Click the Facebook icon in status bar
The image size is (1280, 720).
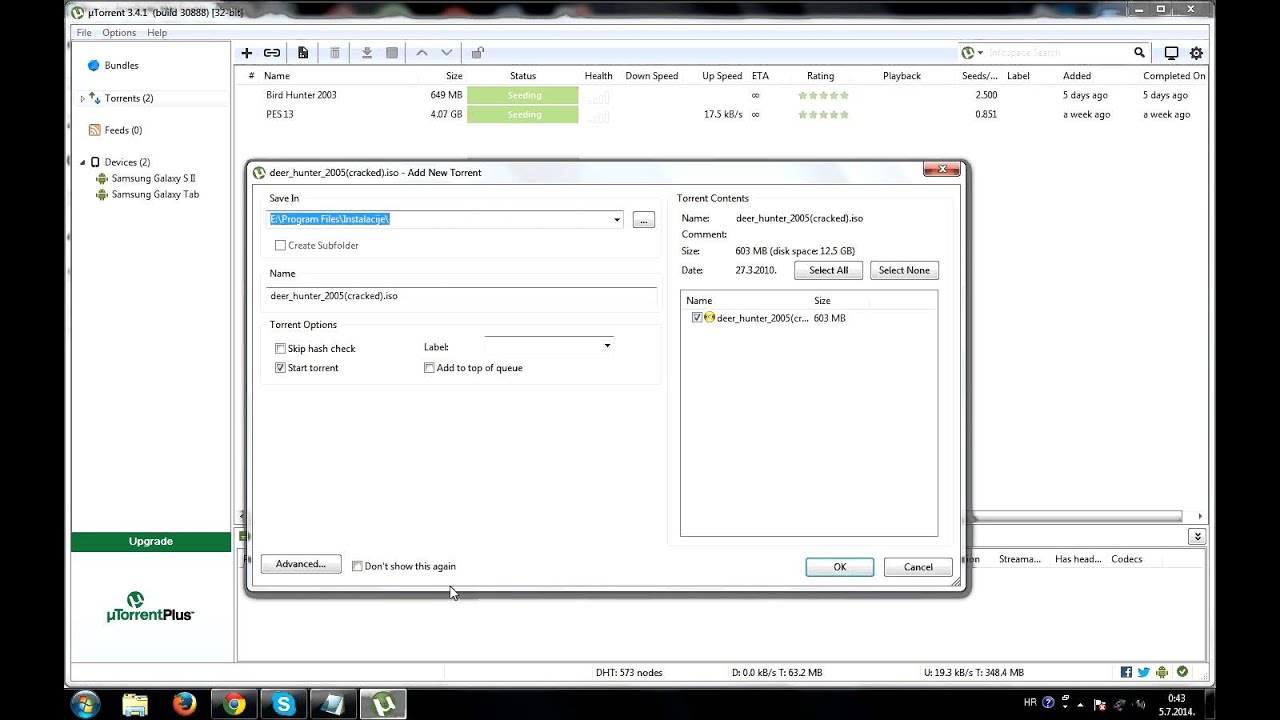point(1126,672)
